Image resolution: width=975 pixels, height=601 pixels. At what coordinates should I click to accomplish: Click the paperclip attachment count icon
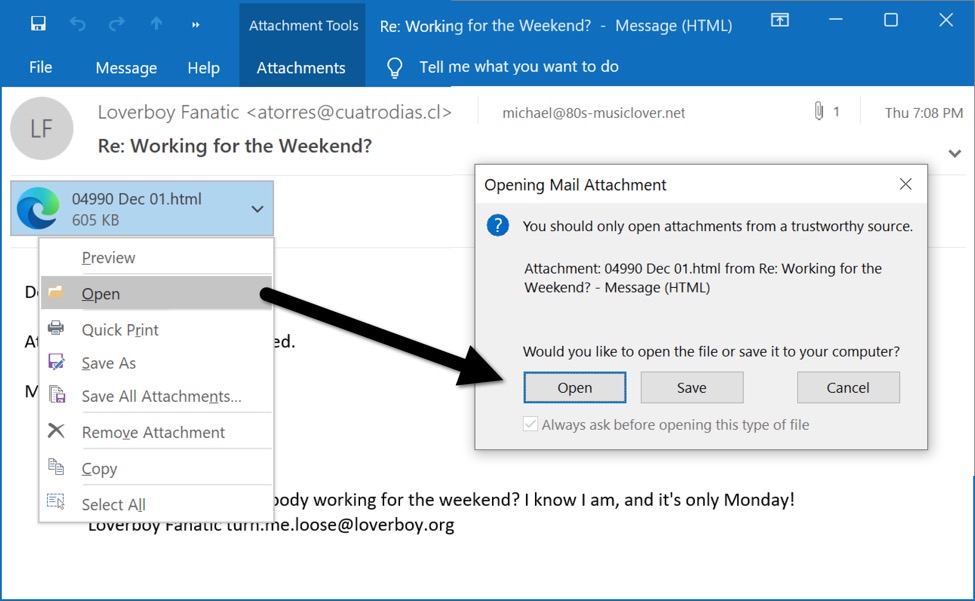pyautogui.click(x=819, y=111)
